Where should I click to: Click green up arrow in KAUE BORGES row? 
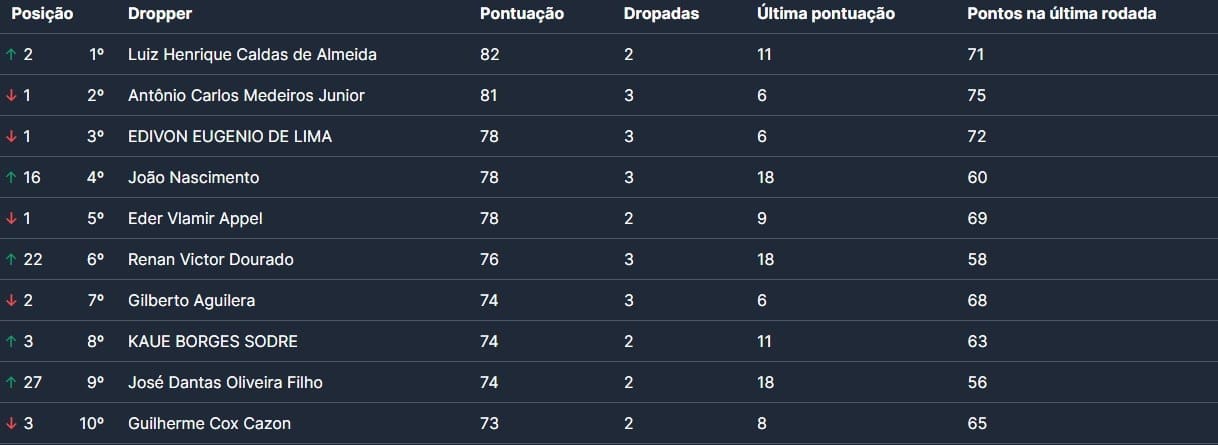pos(11,341)
